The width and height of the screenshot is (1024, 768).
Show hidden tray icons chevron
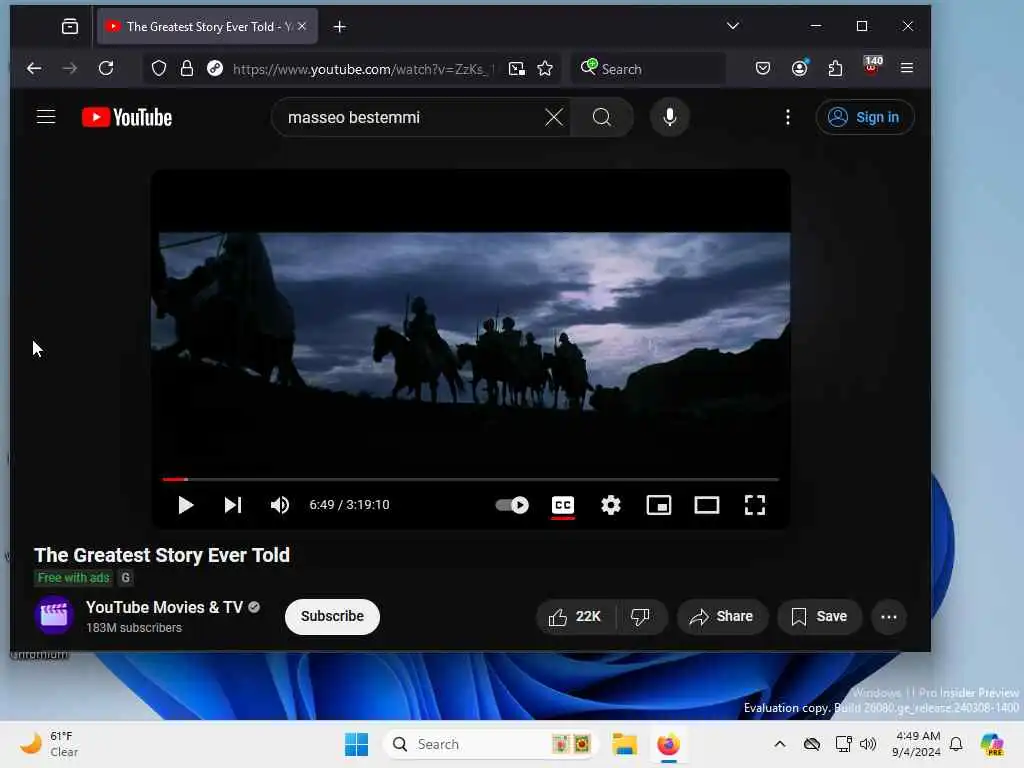780,744
